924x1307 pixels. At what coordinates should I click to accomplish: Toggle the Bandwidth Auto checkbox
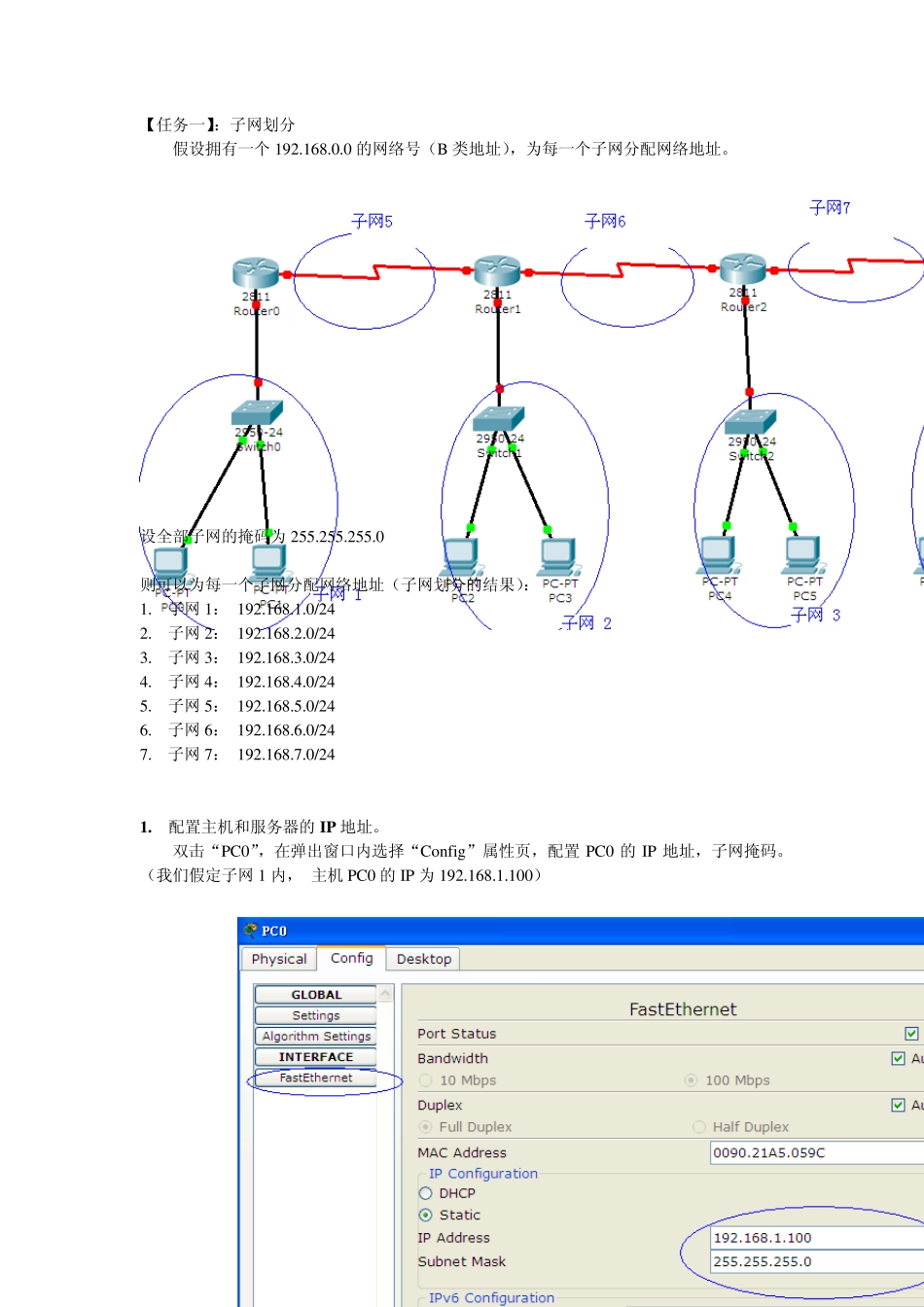[x=899, y=1058]
